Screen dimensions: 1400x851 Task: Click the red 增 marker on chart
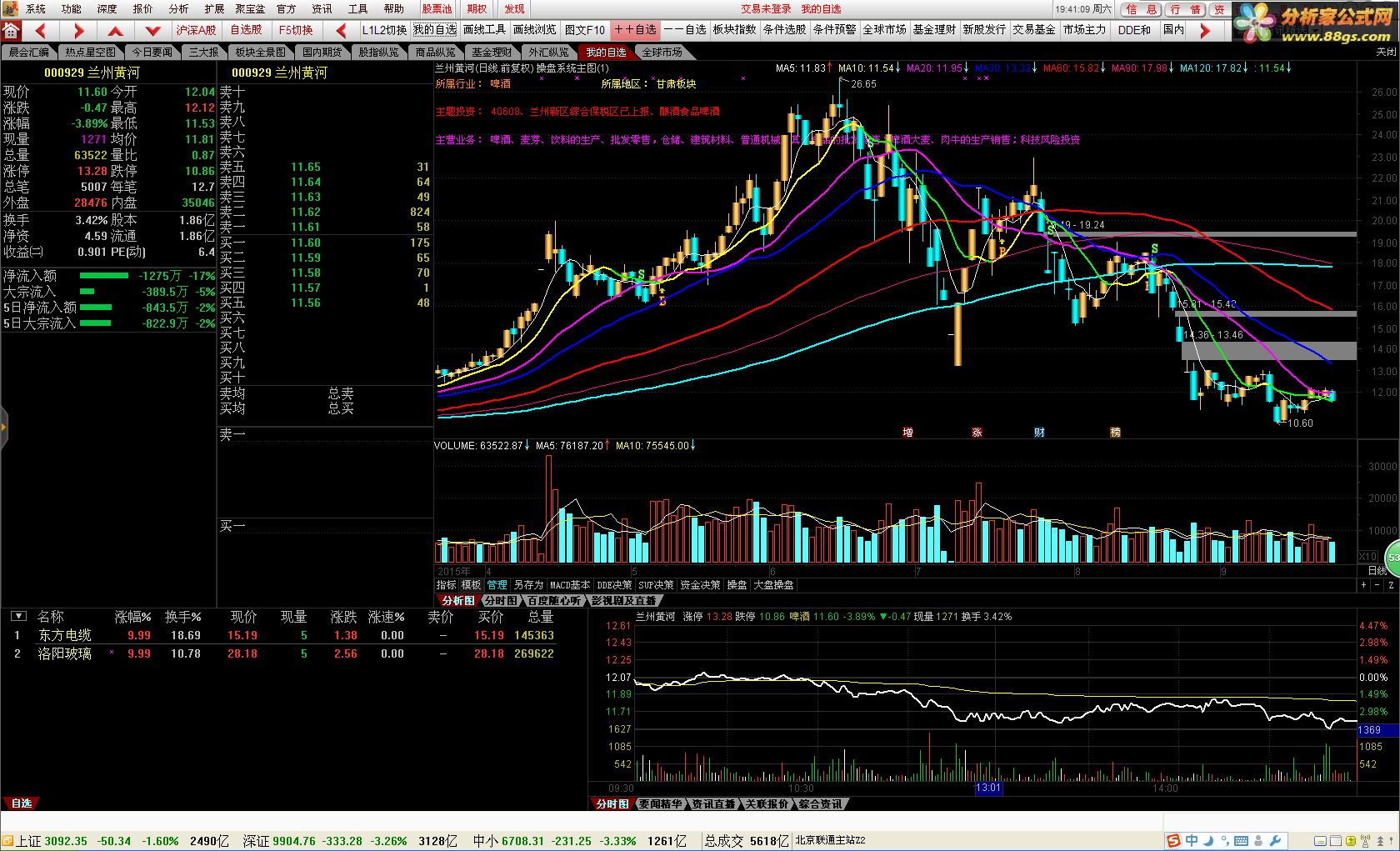pos(907,432)
